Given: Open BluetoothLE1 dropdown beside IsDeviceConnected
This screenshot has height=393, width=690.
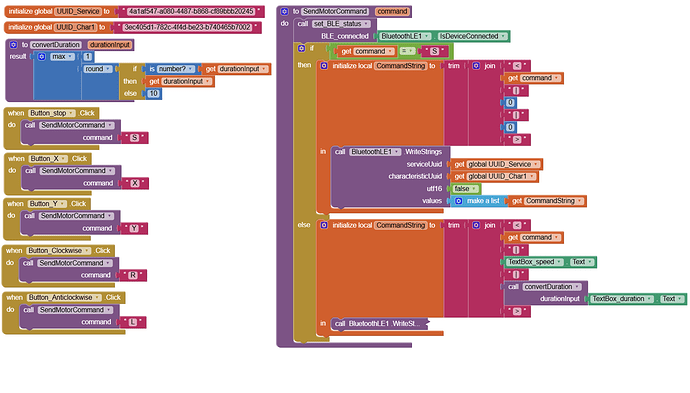Looking at the screenshot, I should [426, 37].
